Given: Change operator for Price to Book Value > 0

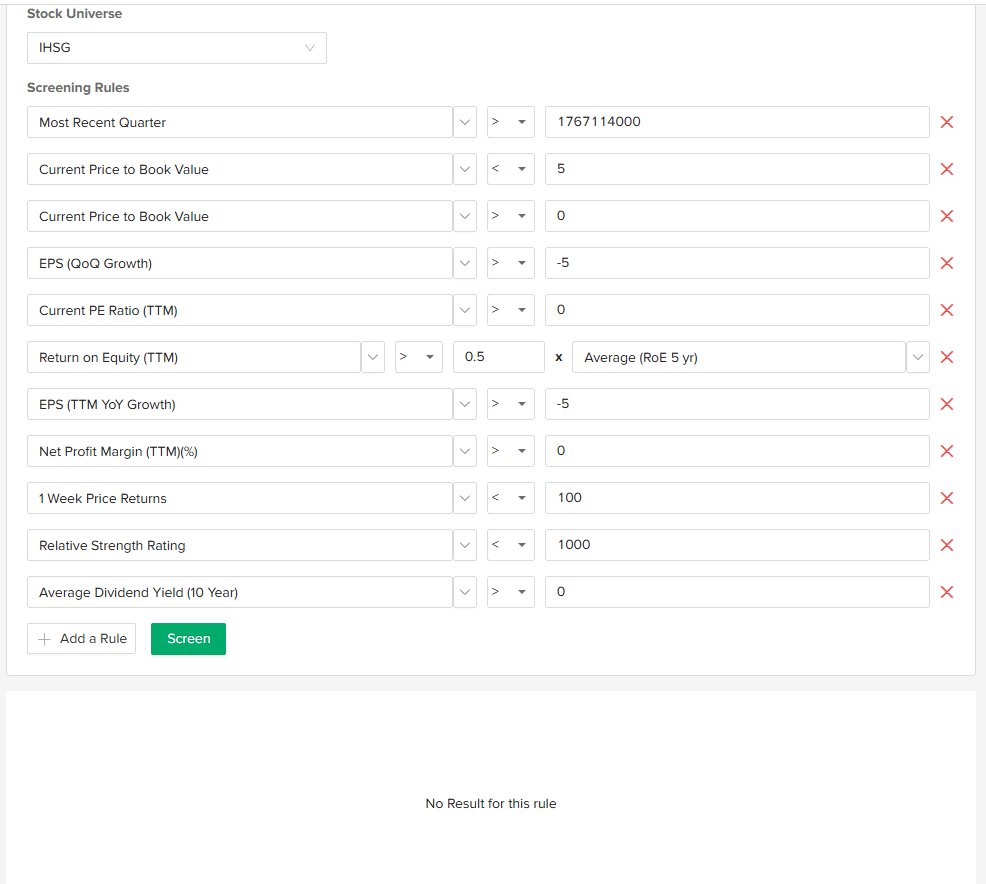Looking at the screenshot, I should 511,216.
